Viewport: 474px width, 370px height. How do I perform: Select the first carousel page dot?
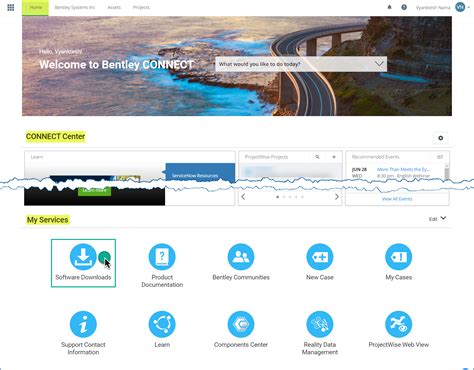click(277, 197)
